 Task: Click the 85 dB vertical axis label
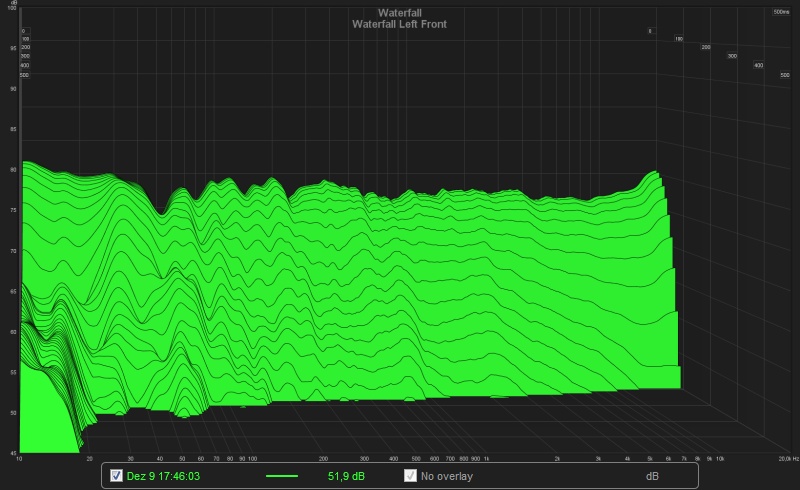click(x=13, y=129)
